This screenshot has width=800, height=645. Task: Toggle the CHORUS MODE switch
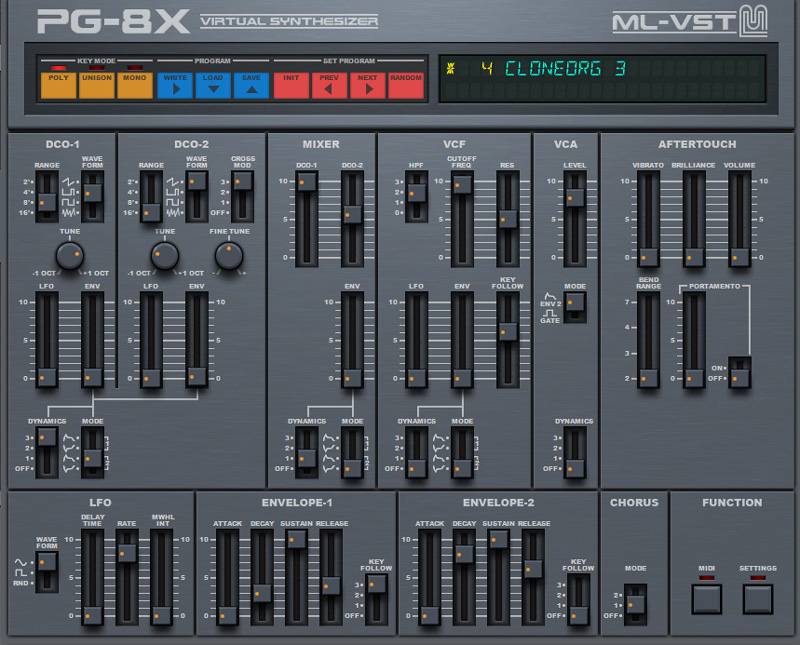pos(636,605)
